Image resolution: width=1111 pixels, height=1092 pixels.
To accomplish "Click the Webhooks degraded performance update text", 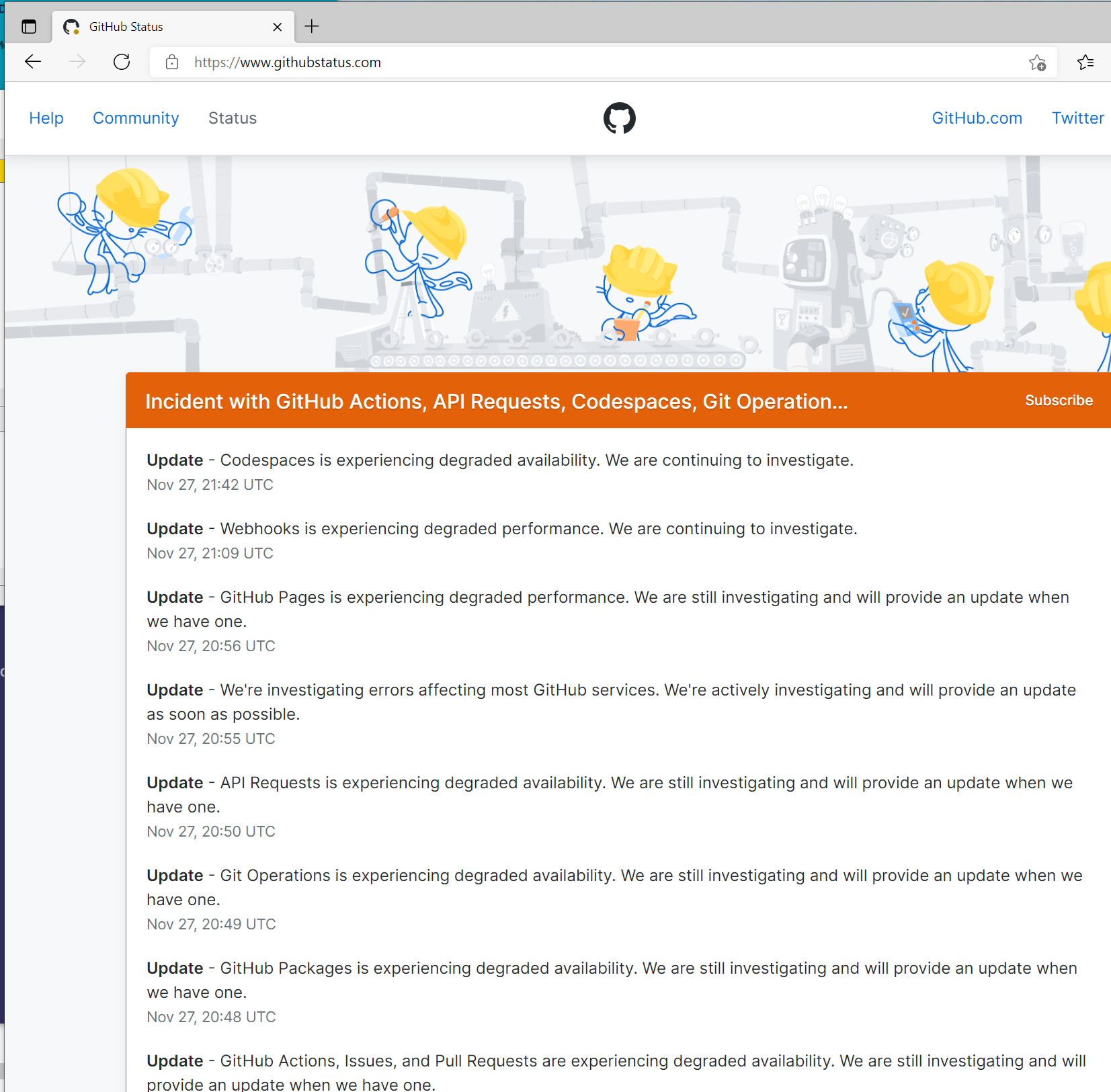I will coord(502,529).
